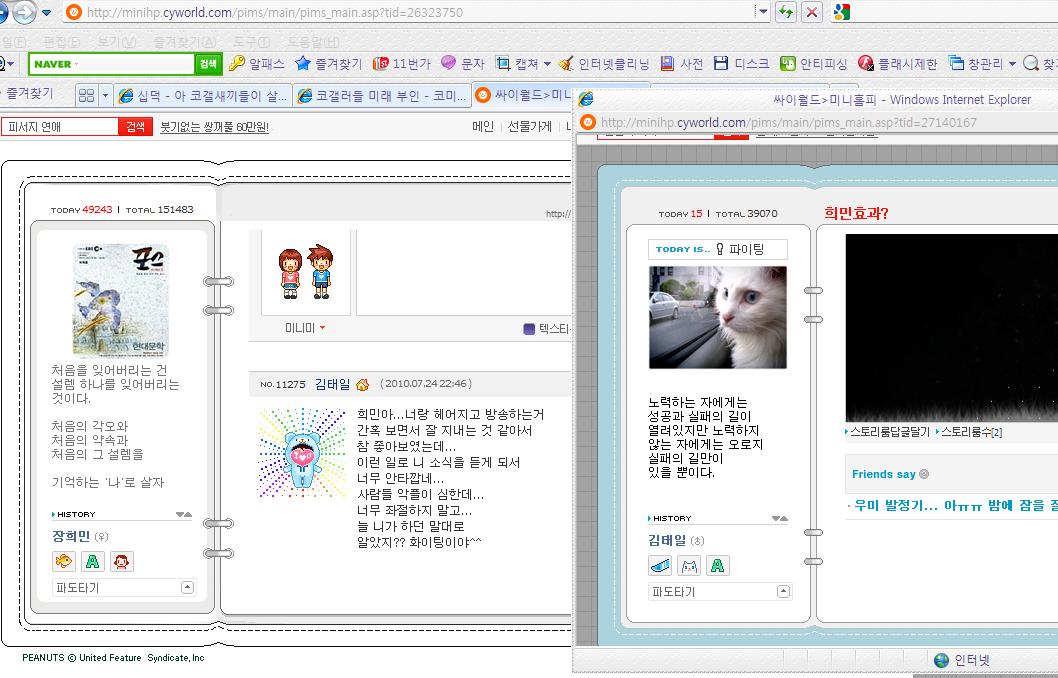
Task: Click the back window address bar URL
Action: pos(275,12)
